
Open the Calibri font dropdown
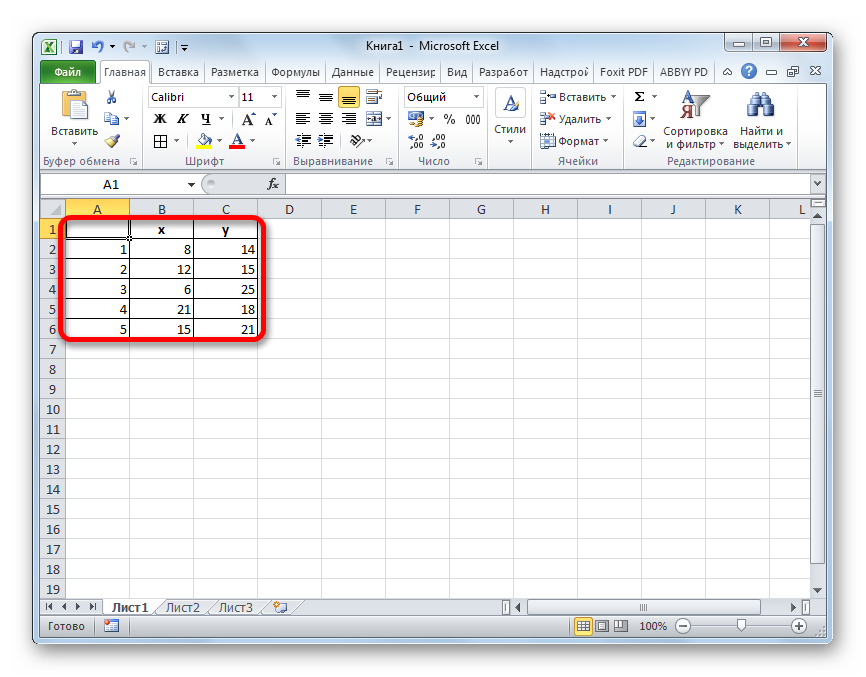(231, 97)
